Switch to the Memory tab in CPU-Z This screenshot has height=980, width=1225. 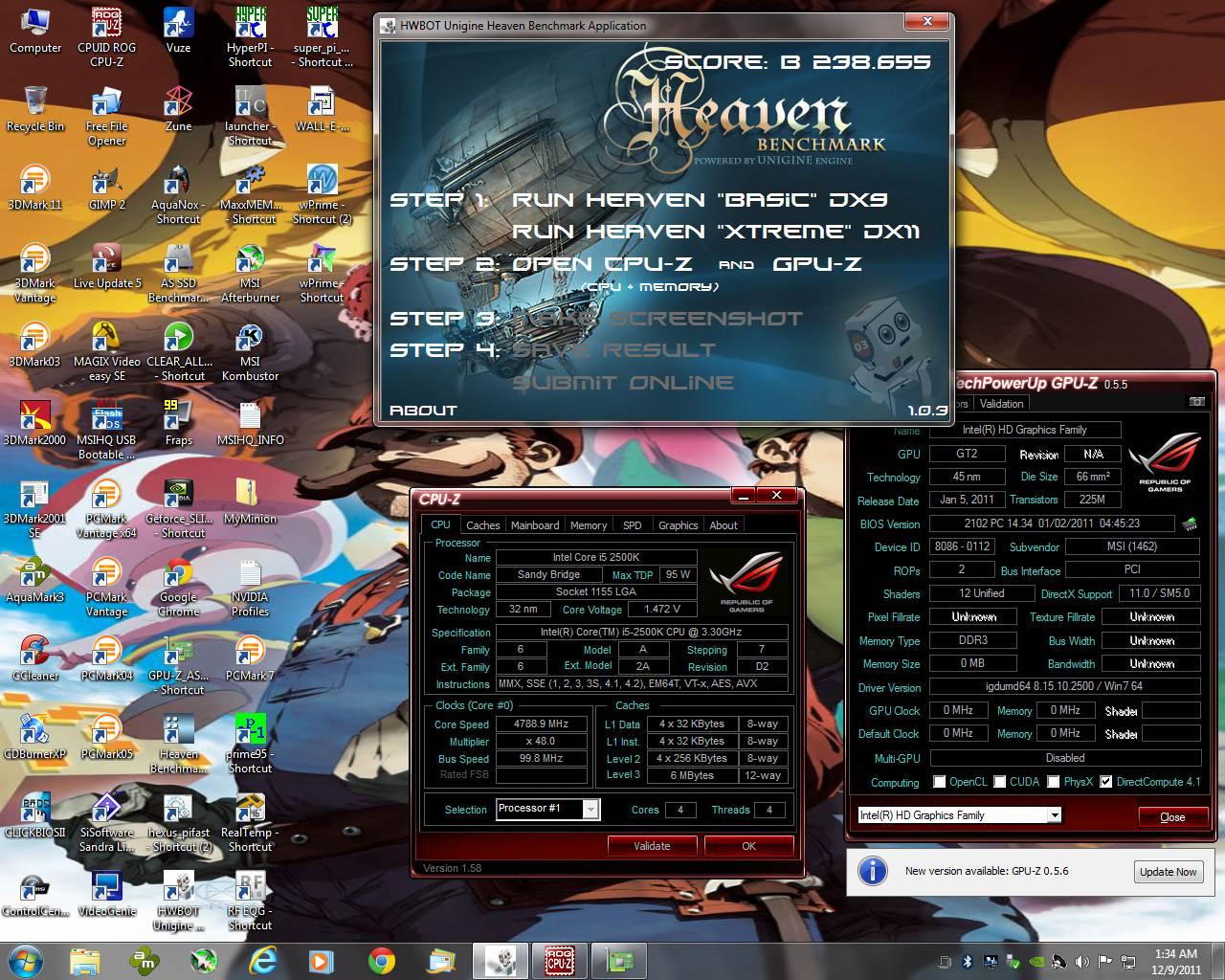click(589, 525)
